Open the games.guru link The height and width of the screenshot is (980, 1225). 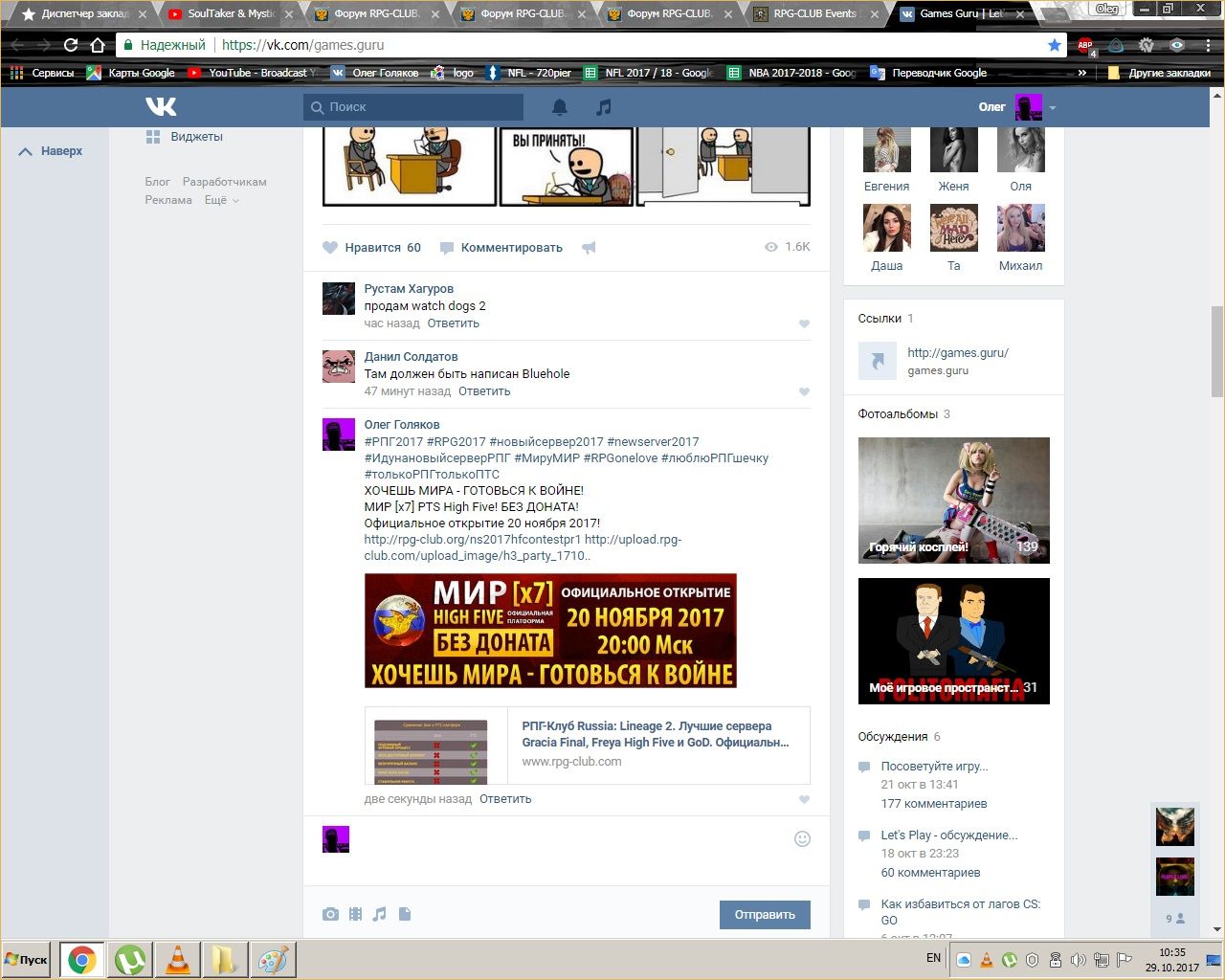tap(957, 352)
